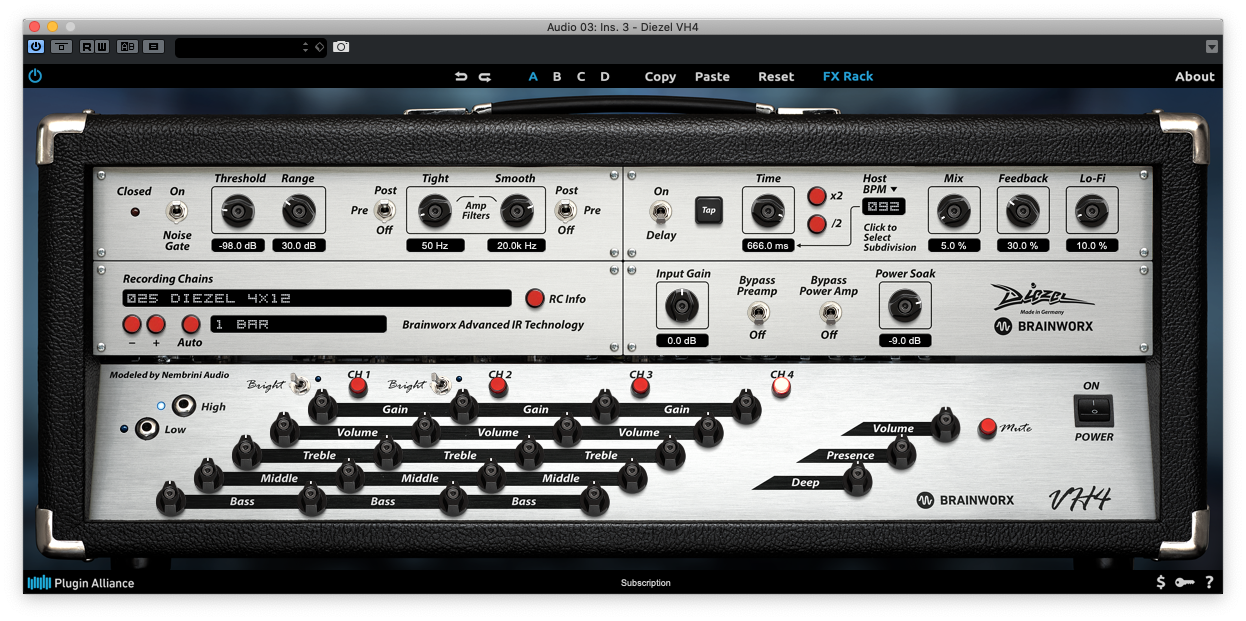Screen dimensions: 1246x621
Task: Toggle the Noise Gate On switch
Action: click(177, 211)
